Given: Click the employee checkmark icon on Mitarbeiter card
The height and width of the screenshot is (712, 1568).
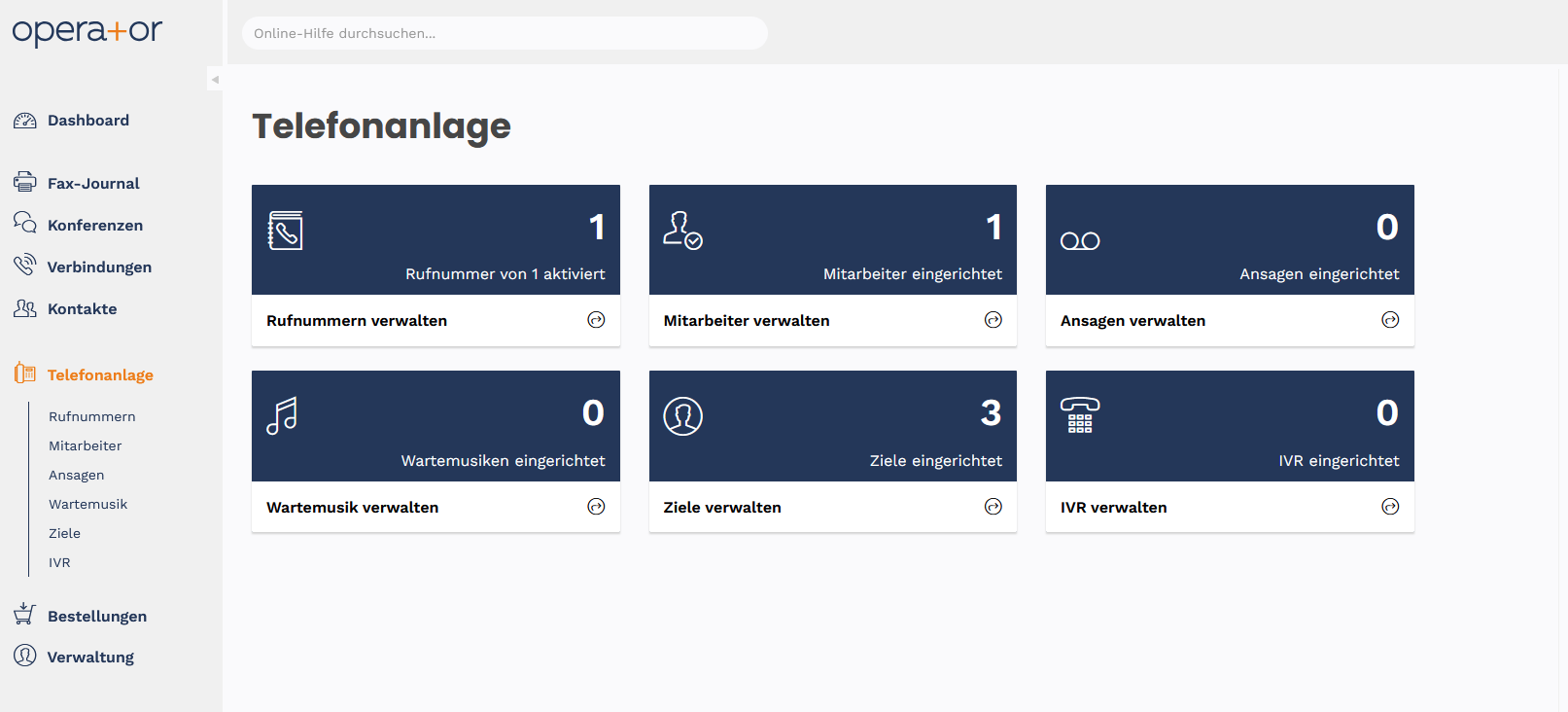Looking at the screenshot, I should pyautogui.click(x=682, y=231).
